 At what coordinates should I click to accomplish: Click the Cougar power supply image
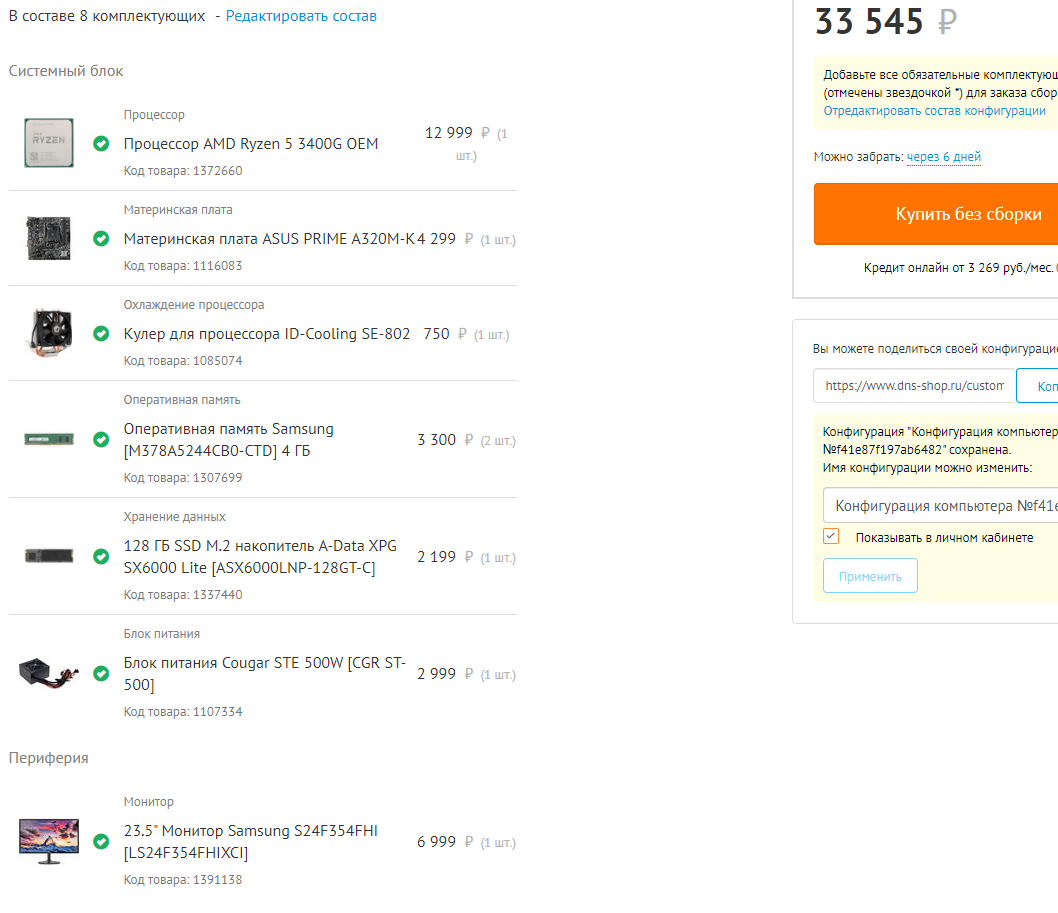(49, 673)
